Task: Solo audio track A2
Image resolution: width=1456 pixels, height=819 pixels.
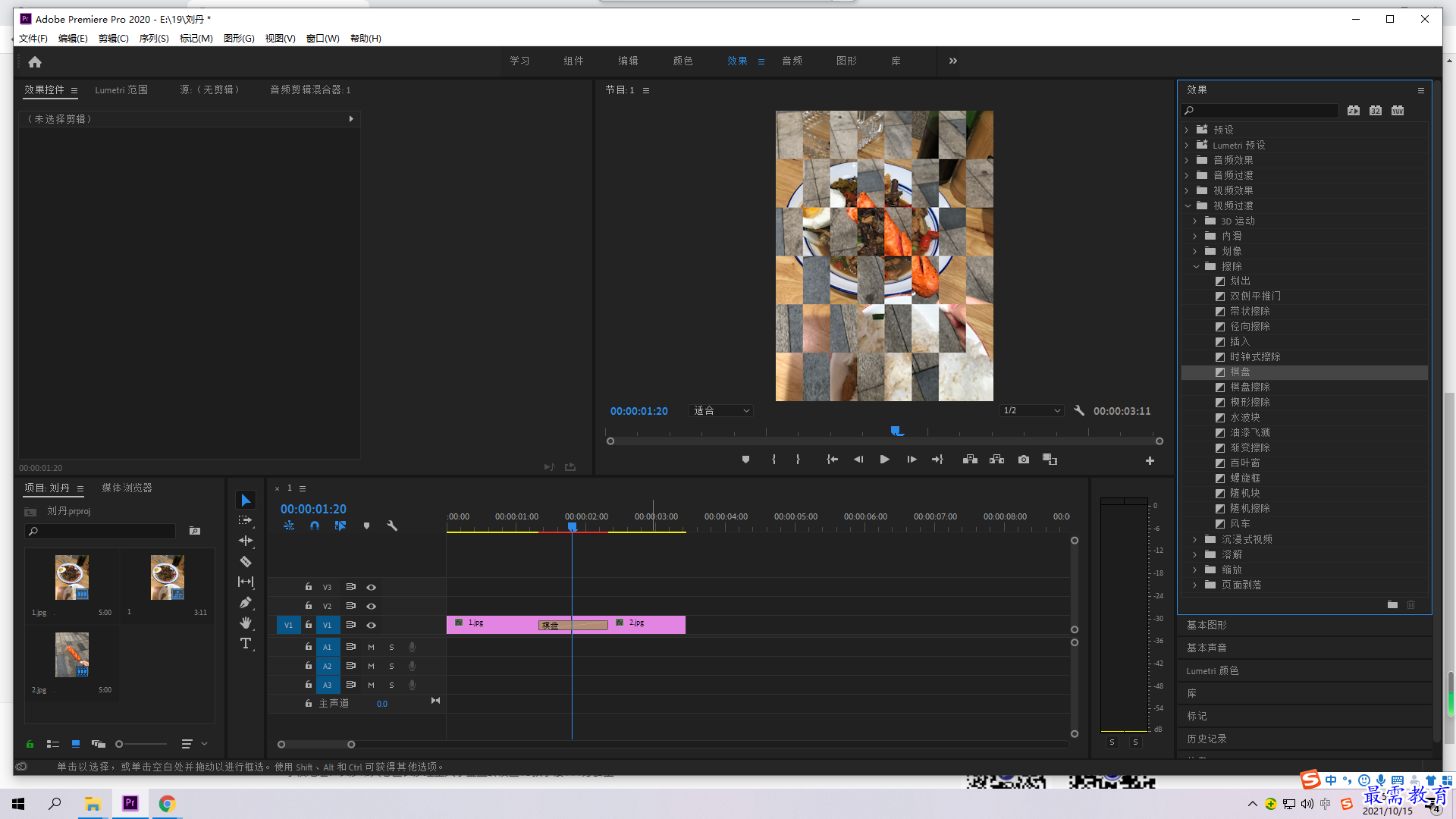Action: tap(391, 666)
